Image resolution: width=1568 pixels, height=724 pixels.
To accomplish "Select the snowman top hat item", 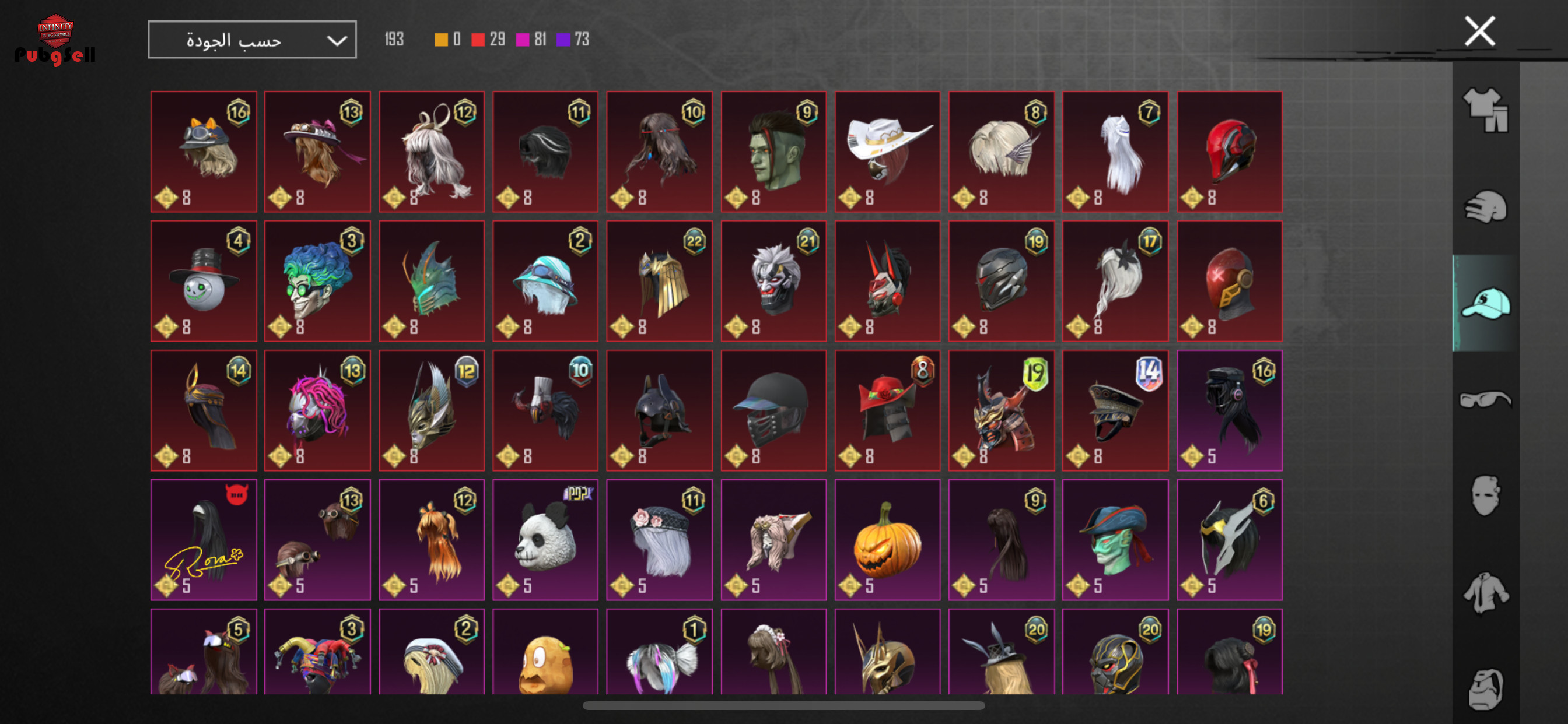I will (204, 281).
